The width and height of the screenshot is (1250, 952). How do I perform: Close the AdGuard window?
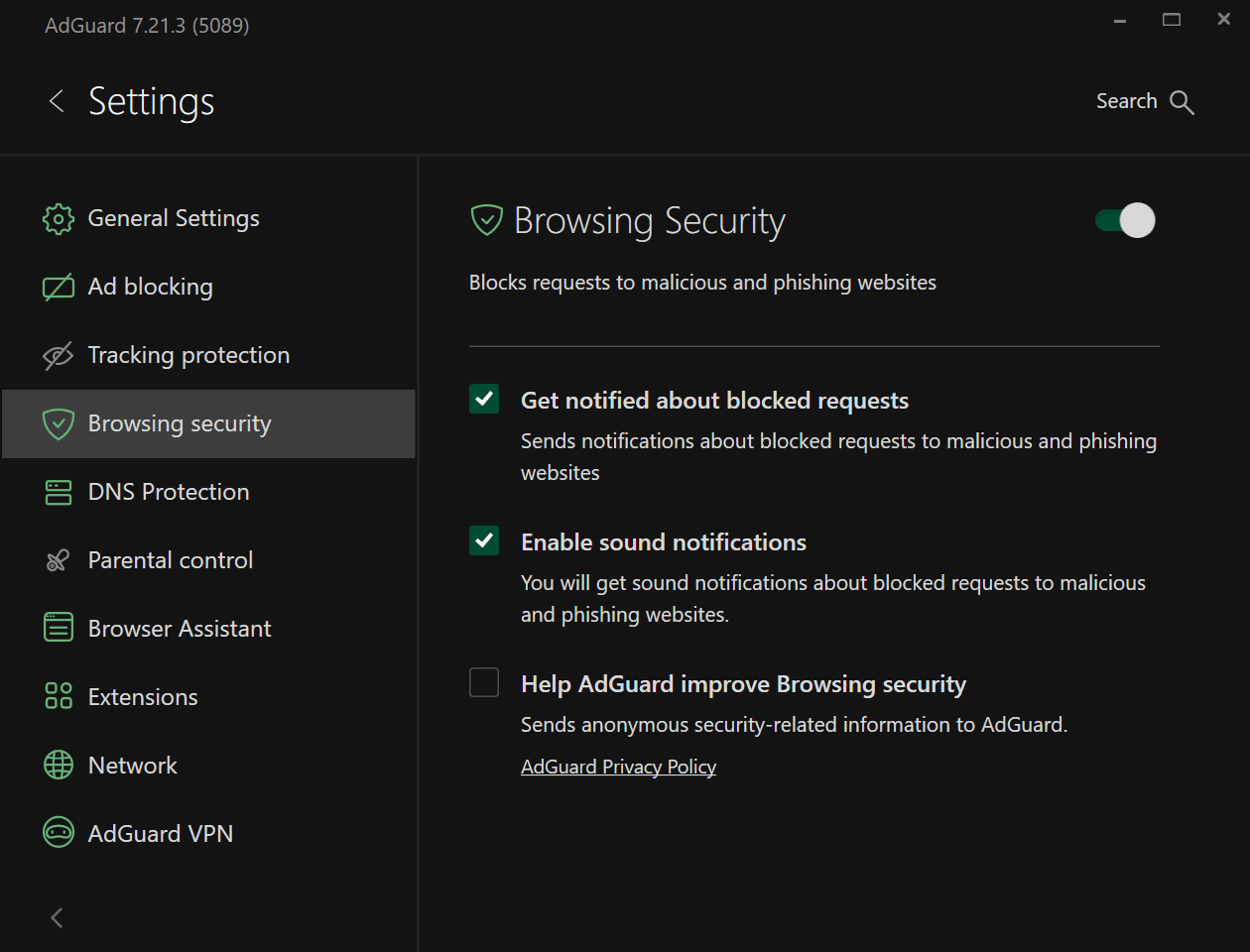click(1224, 20)
